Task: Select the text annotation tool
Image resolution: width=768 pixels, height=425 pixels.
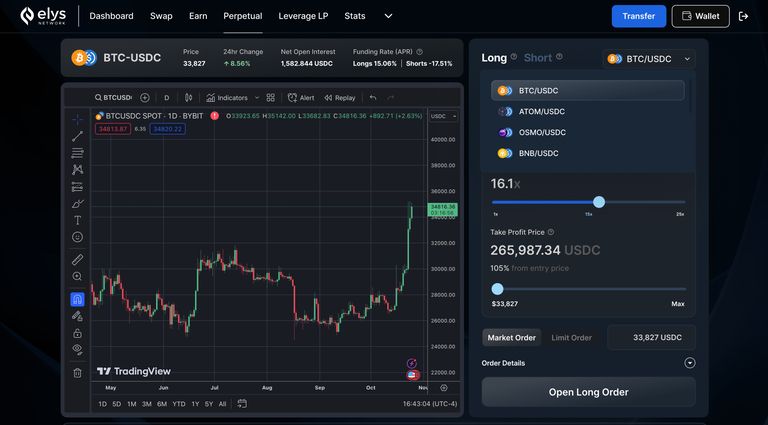Action: click(x=77, y=220)
